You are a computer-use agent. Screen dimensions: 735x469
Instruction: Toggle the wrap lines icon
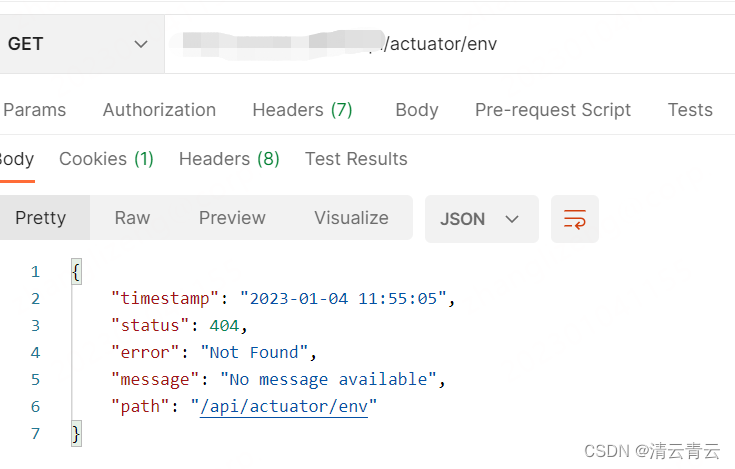575,219
